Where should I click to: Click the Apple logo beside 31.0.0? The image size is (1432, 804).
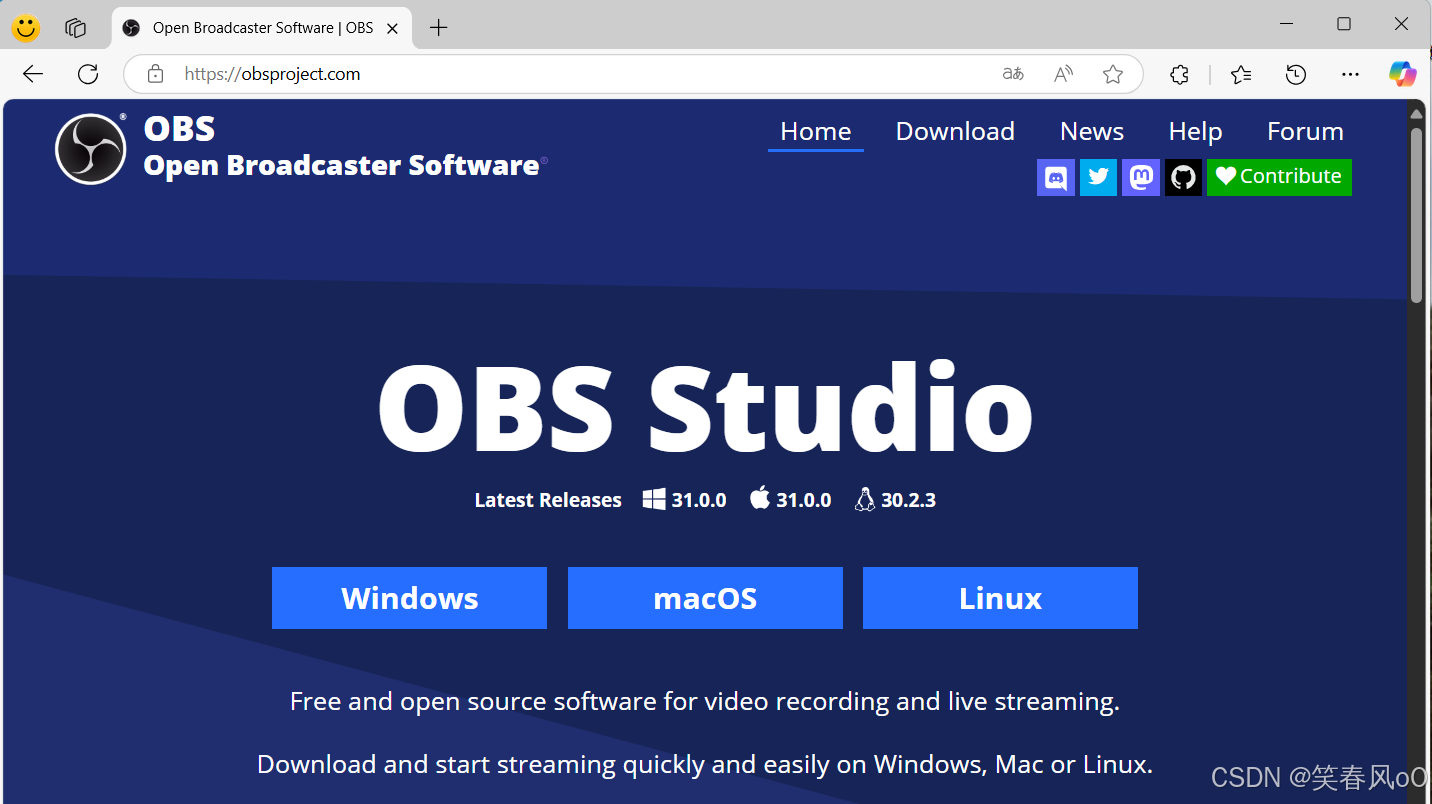[x=760, y=498]
